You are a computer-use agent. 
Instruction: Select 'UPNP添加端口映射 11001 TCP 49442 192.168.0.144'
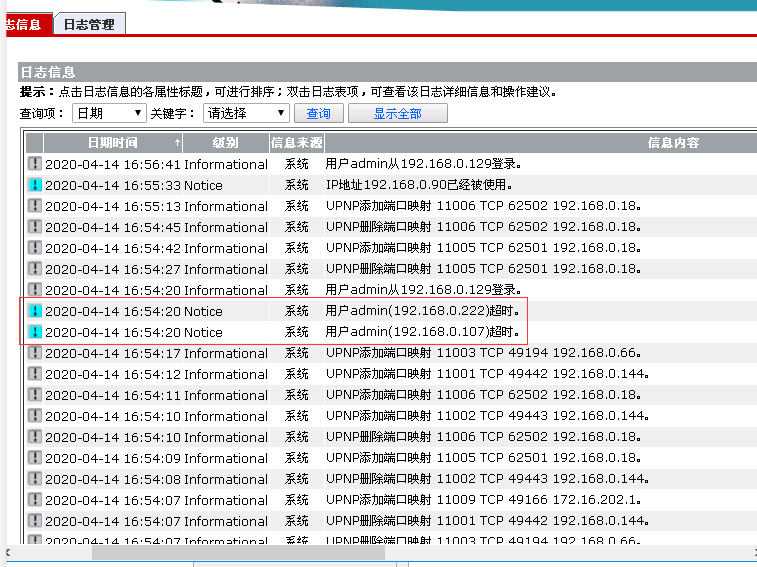pyautogui.click(x=487, y=374)
